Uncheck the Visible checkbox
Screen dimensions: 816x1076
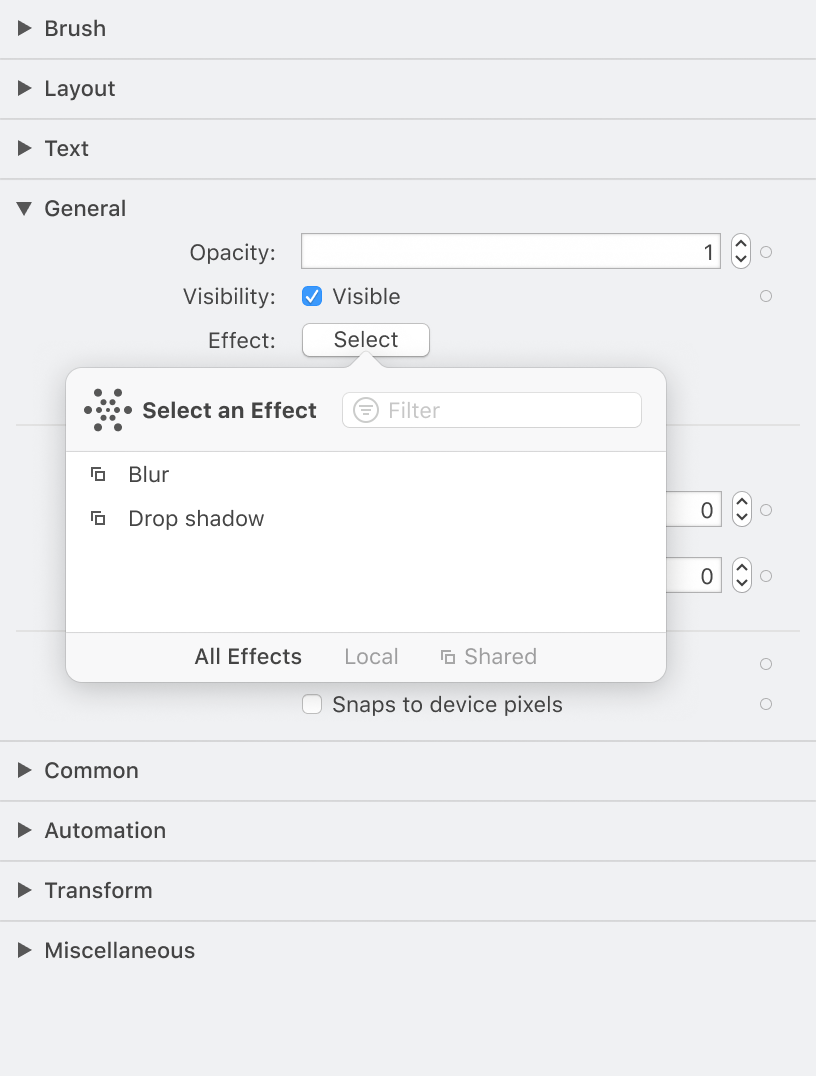[311, 296]
